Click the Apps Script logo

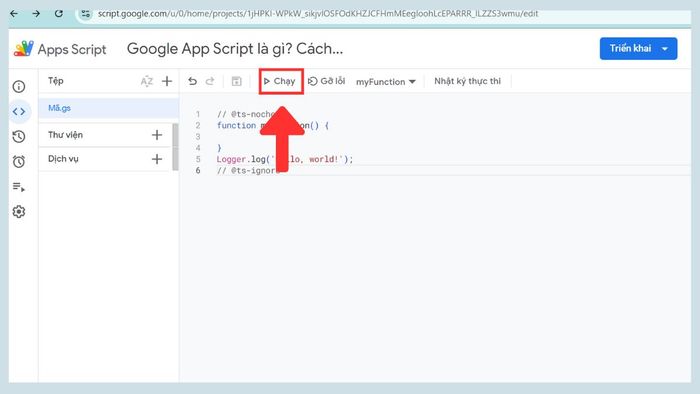point(24,49)
